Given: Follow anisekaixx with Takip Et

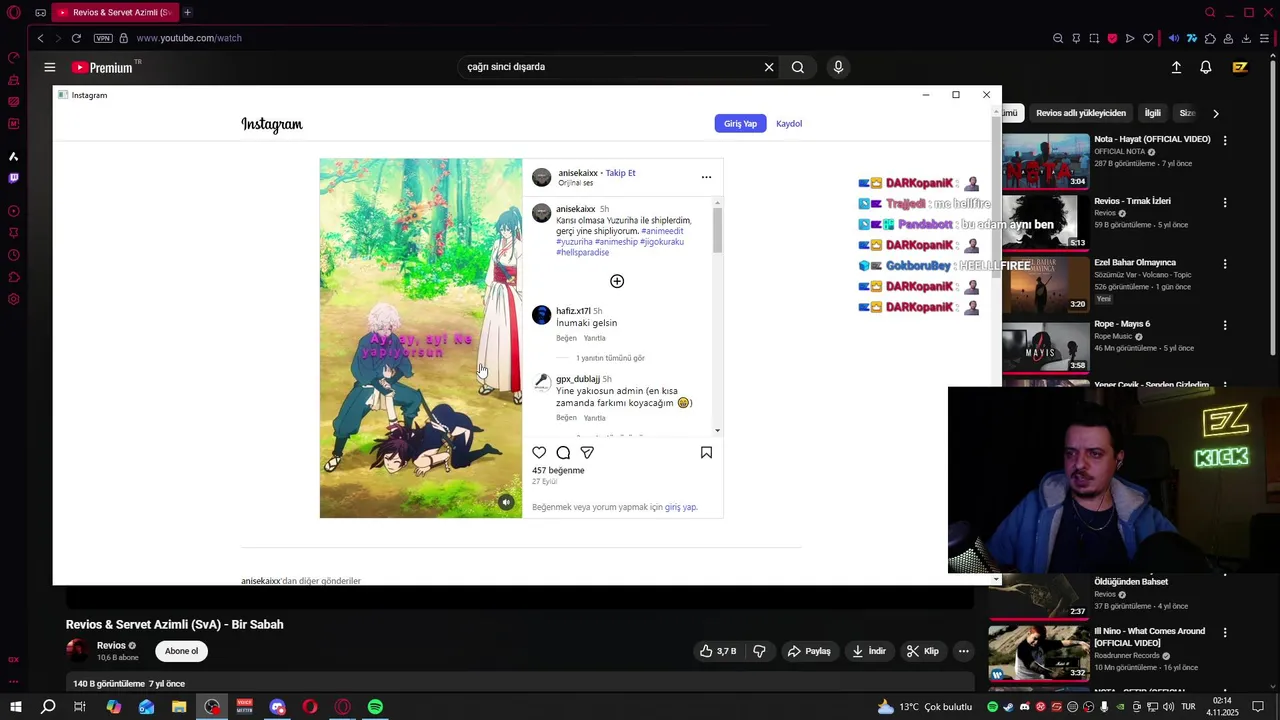Looking at the screenshot, I should 620,173.
